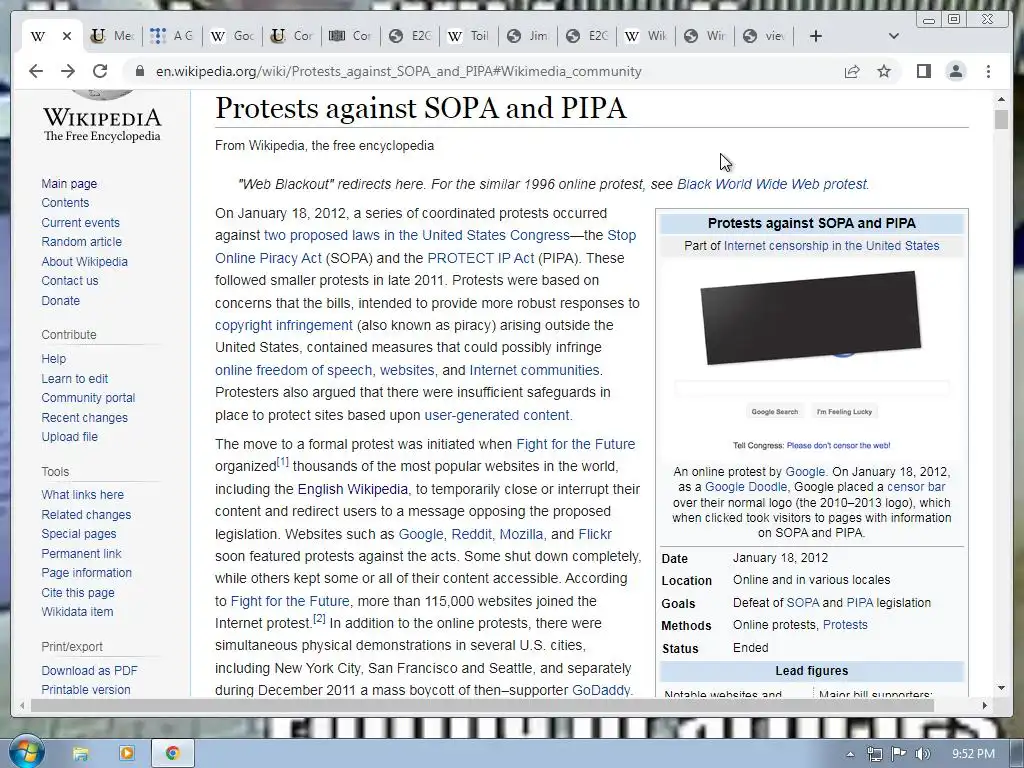Image resolution: width=1024 pixels, height=768 pixels.
Task: Open Main page in sidebar
Action: [69, 184]
